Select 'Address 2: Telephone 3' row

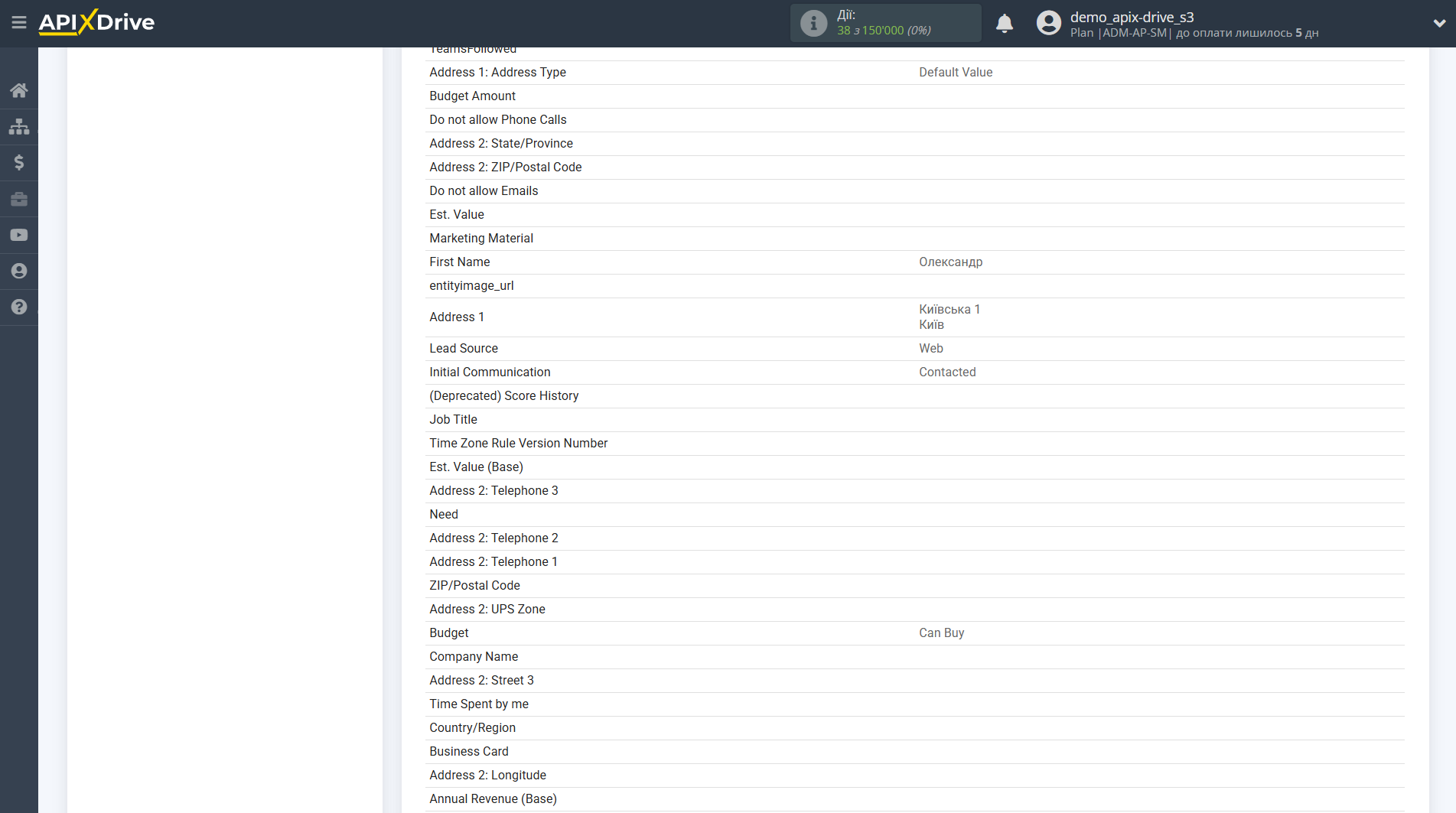915,491
